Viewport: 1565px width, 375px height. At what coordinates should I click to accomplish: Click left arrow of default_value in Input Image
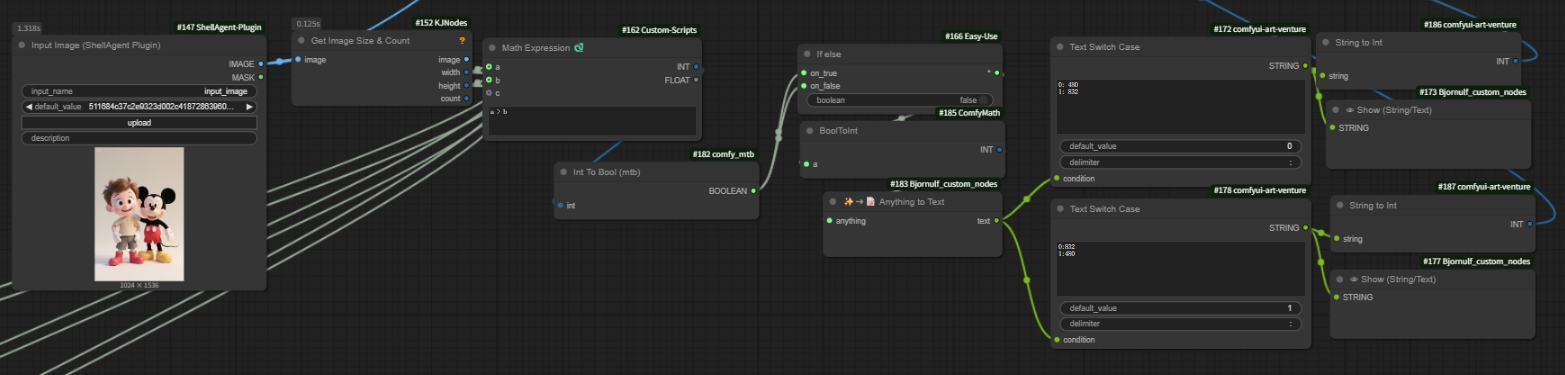pos(29,106)
